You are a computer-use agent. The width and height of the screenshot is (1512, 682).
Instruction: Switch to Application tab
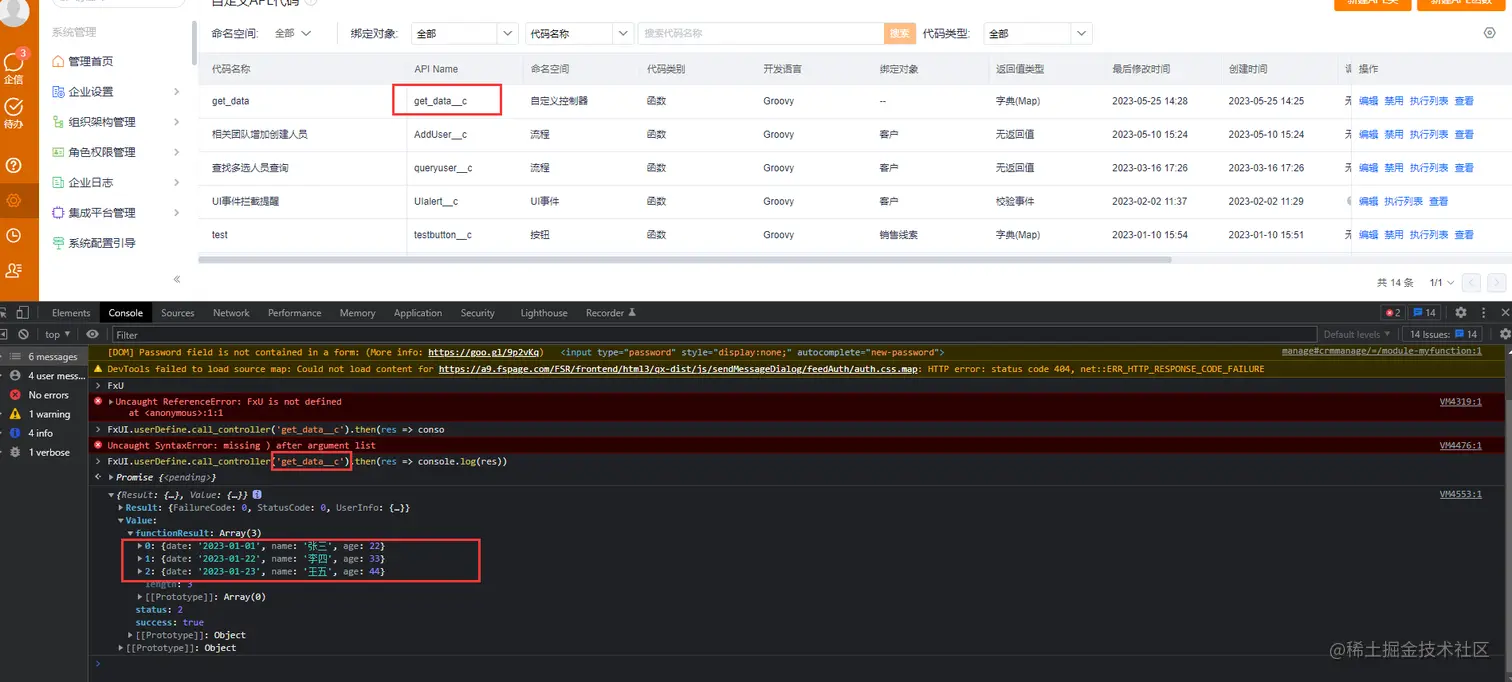coord(418,313)
